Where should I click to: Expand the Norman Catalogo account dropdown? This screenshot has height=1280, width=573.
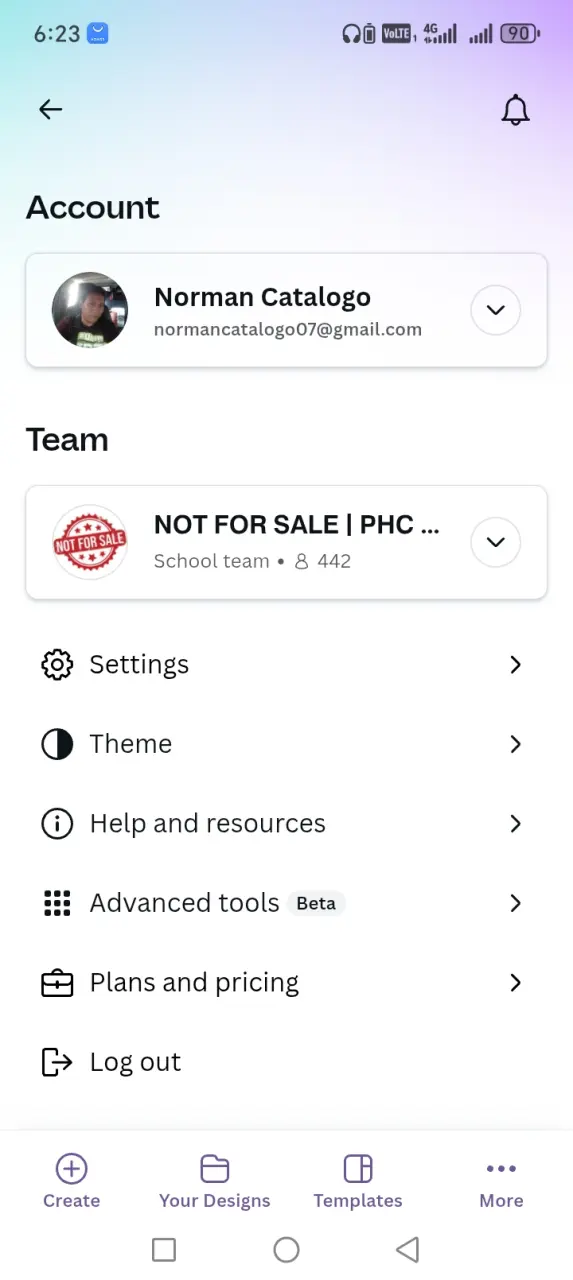[496, 310]
